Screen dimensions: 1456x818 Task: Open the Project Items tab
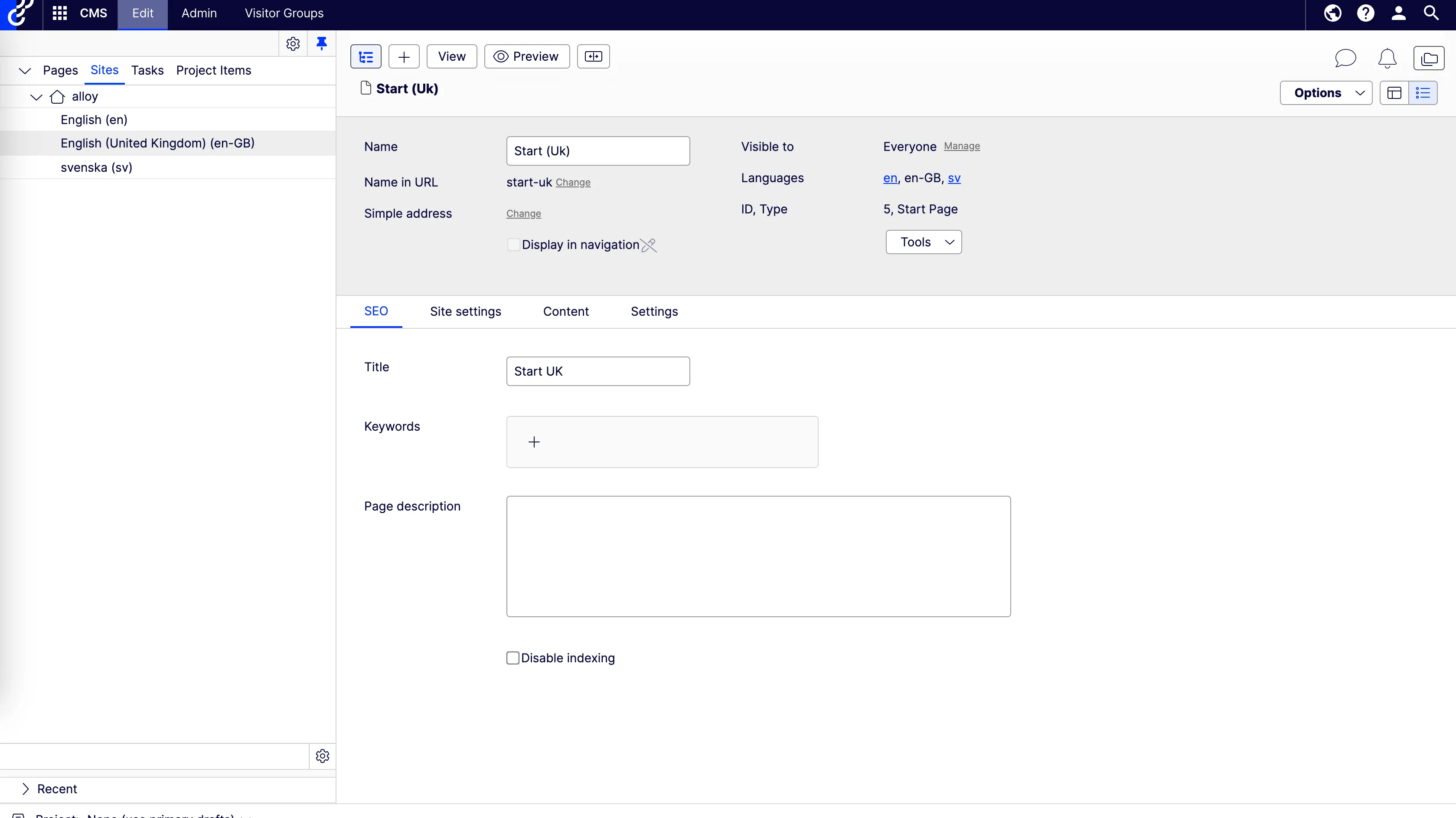tap(214, 70)
